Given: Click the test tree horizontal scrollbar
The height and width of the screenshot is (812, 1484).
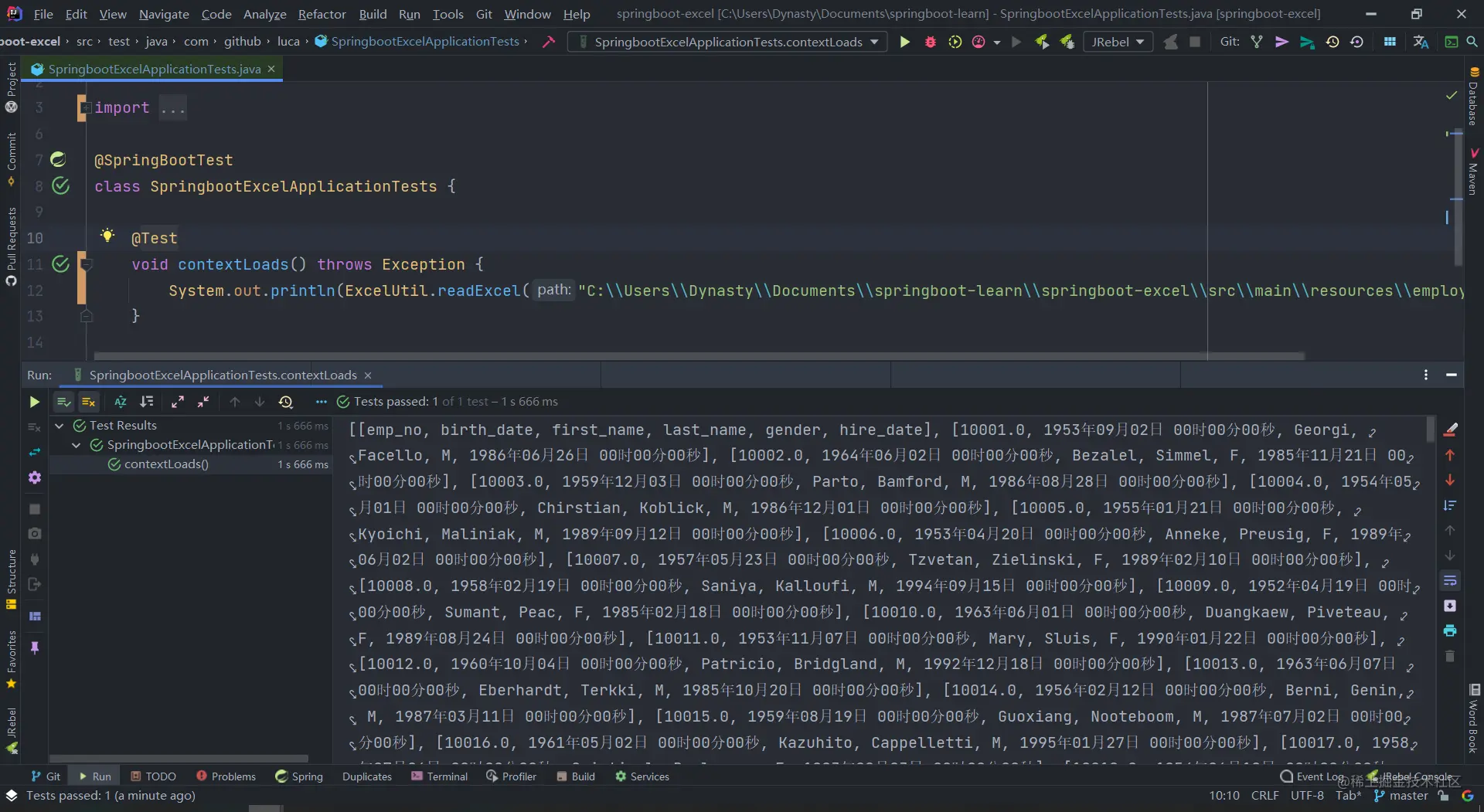Looking at the screenshot, I should point(179,759).
